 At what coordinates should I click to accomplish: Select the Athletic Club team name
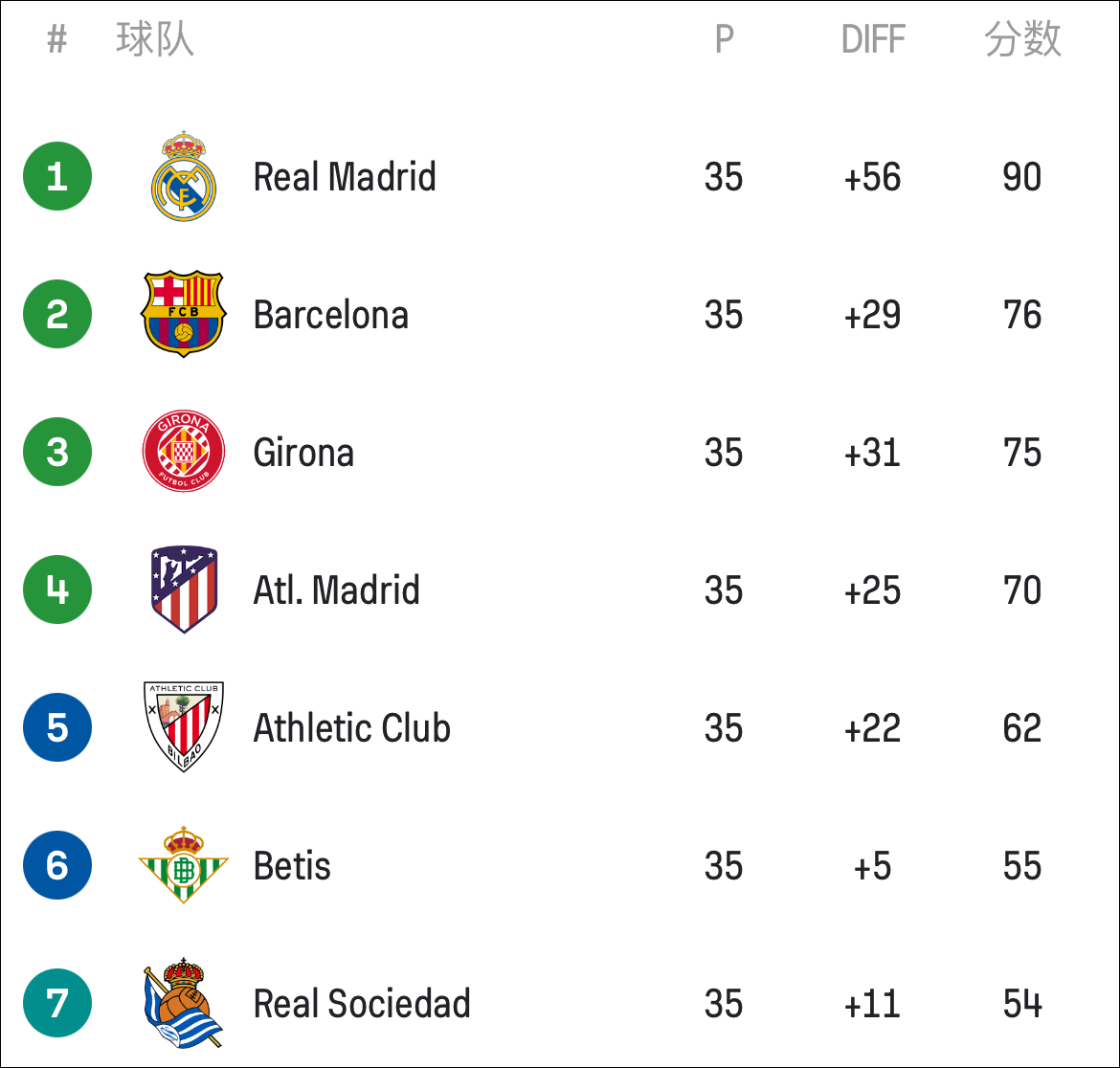352,728
